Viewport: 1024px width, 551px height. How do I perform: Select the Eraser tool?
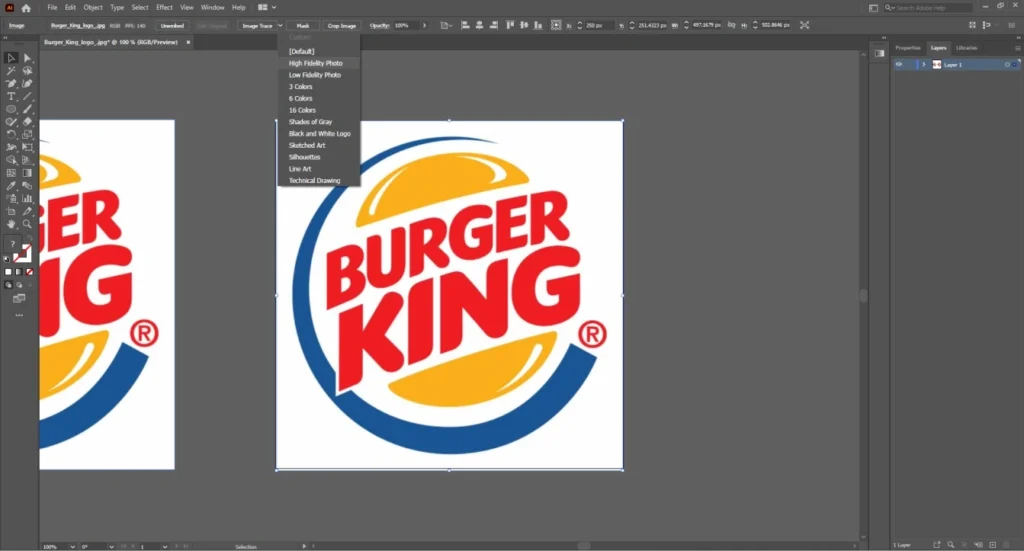click(x=27, y=121)
